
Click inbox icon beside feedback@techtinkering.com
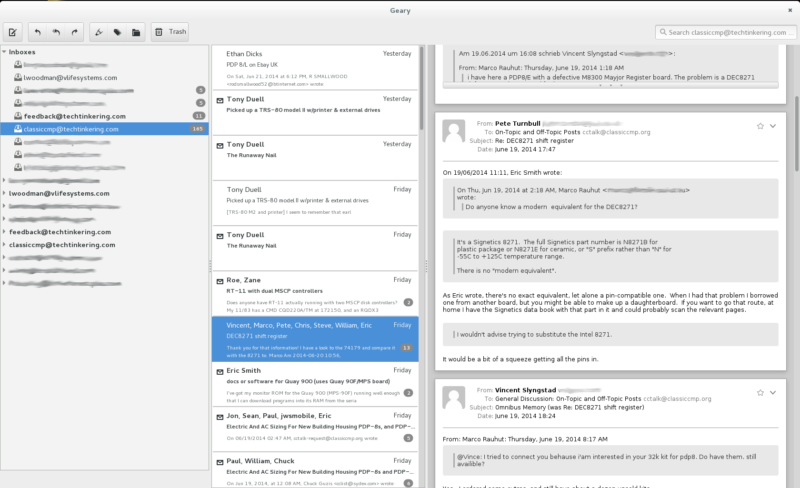click(x=18, y=116)
